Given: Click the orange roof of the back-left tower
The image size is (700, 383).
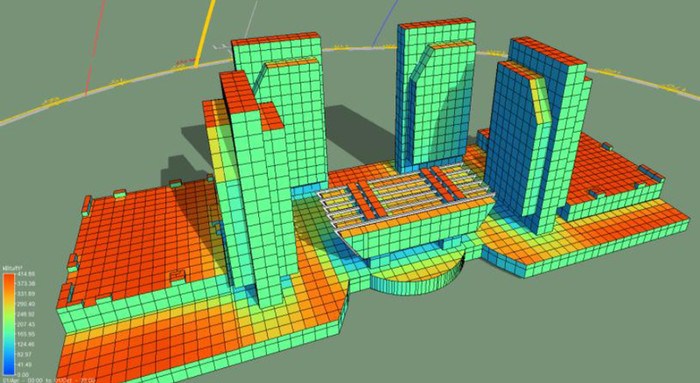Looking at the screenshot, I should point(276,40).
